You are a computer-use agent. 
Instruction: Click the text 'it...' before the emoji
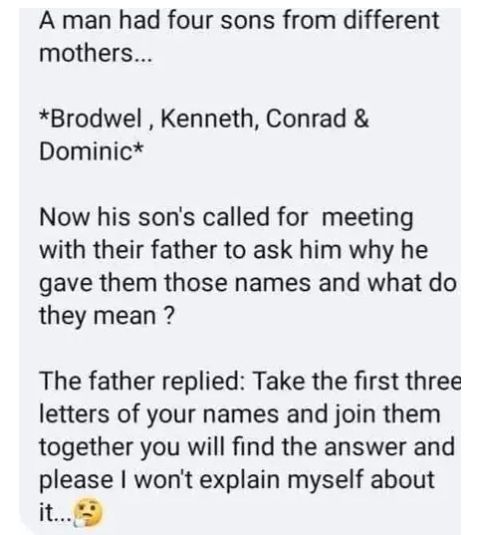55,512
